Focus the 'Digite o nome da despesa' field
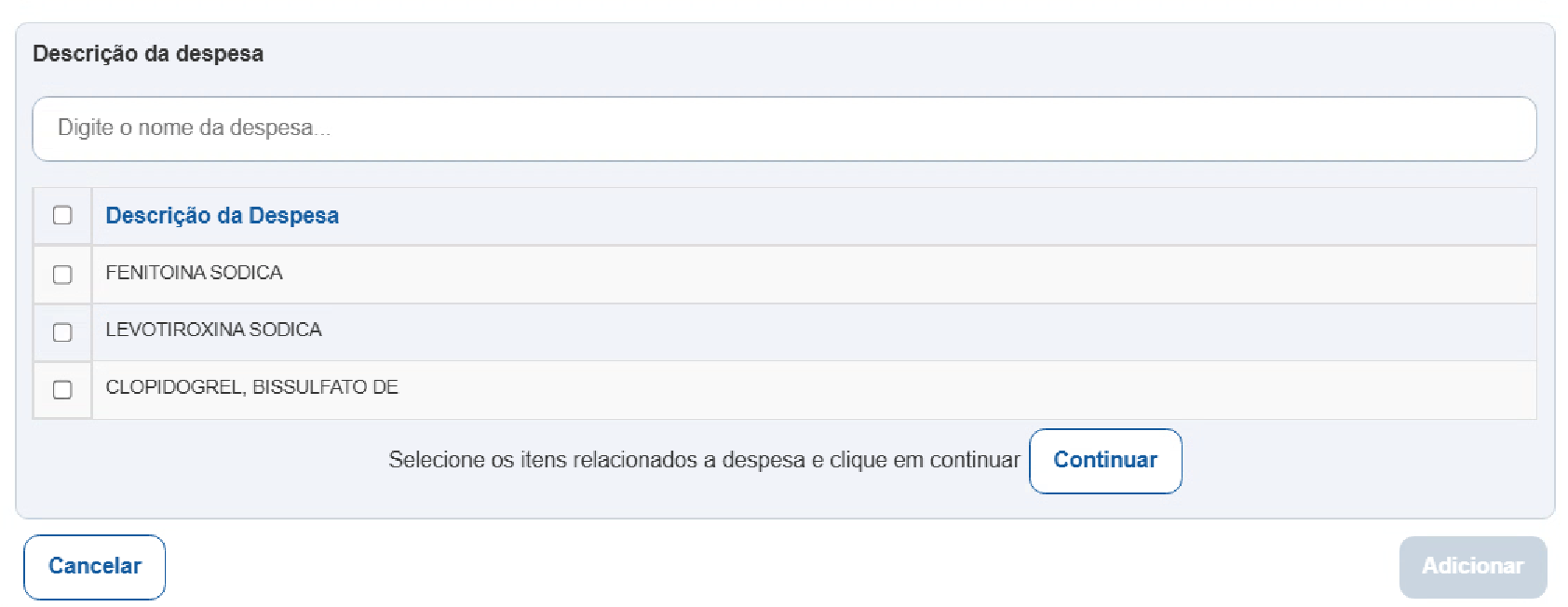The height and width of the screenshot is (607, 1568). pyautogui.click(x=784, y=128)
